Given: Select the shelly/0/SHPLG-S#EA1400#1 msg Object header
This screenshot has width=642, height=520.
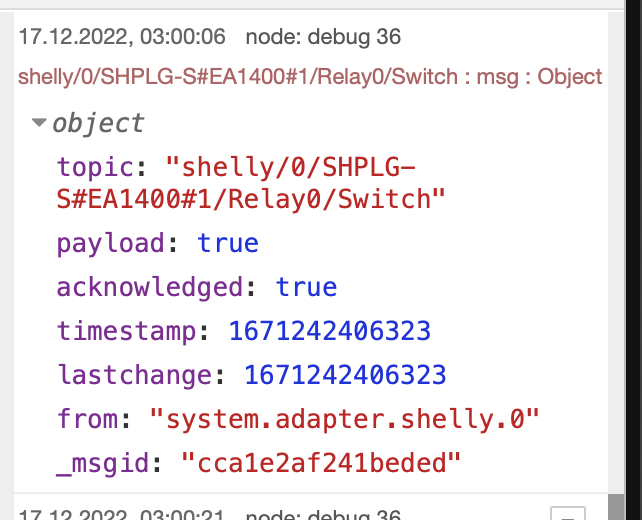Looking at the screenshot, I should pos(310,77).
